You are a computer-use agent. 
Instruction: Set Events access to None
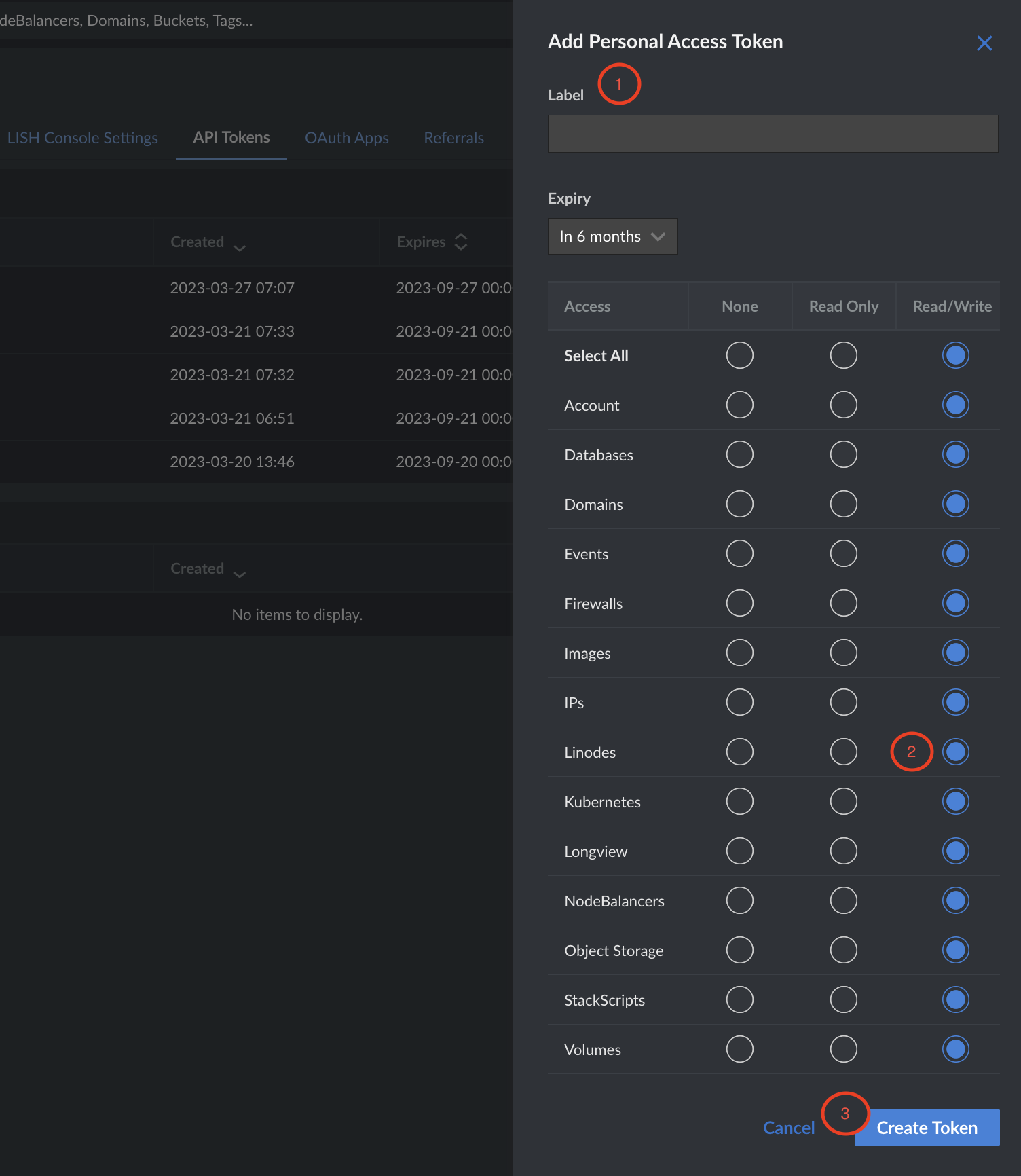pyautogui.click(x=739, y=553)
